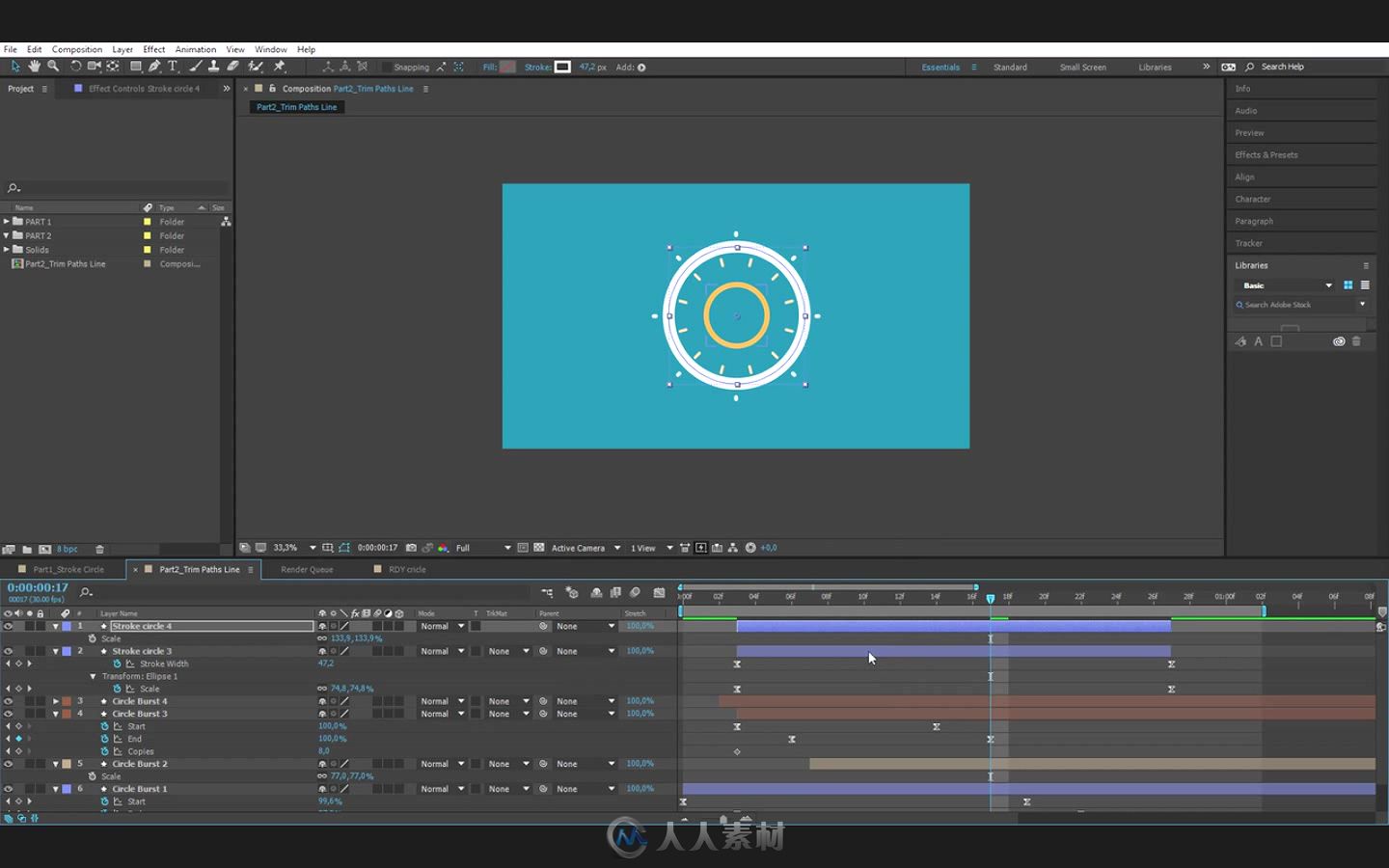Select the Rectangle shape tool
This screenshot has width=1389, height=868.
(x=136, y=67)
